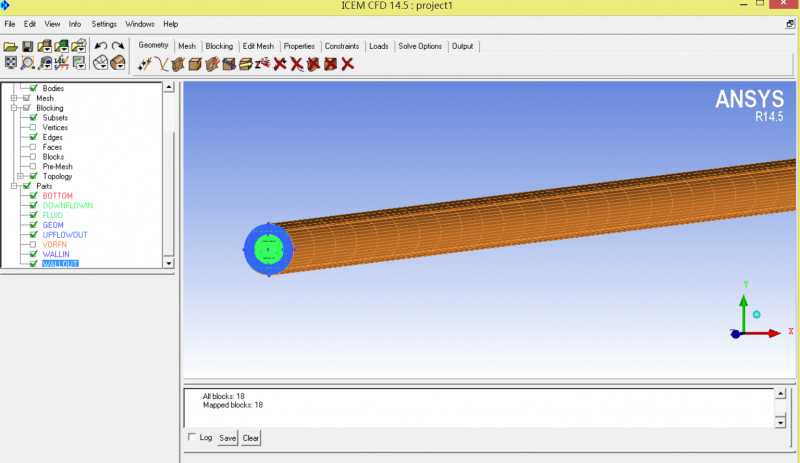The height and width of the screenshot is (463, 800).
Task: Enable the Vertices checkbox
Action: (33, 127)
